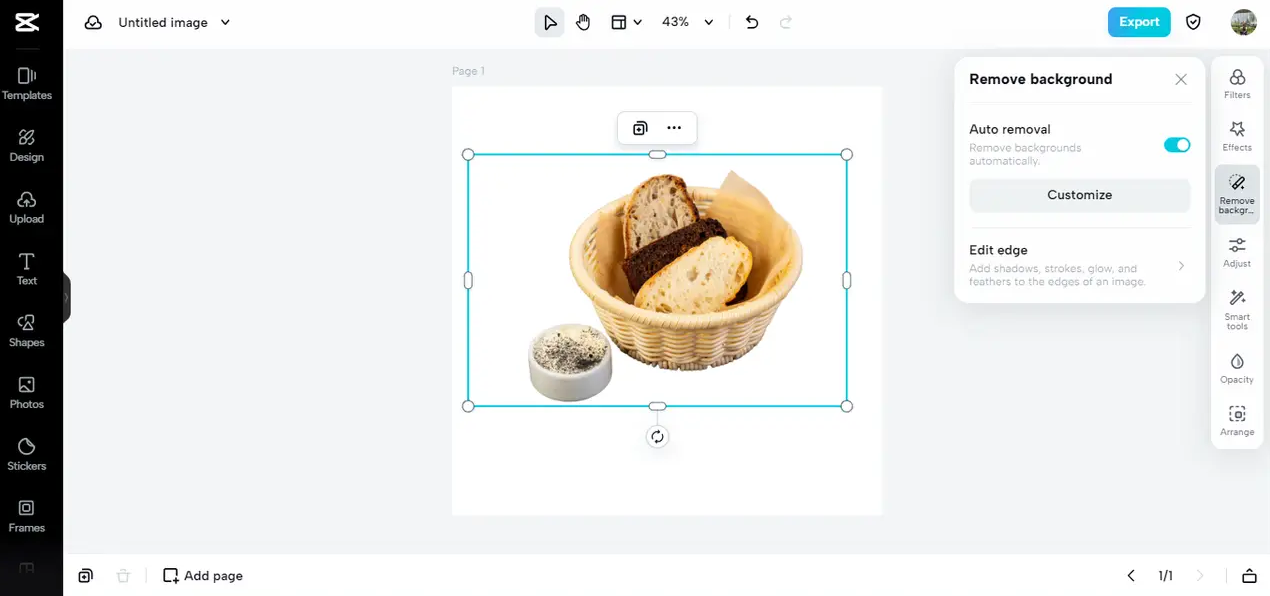
Task: Open the user profile avatar
Action: point(1243,22)
